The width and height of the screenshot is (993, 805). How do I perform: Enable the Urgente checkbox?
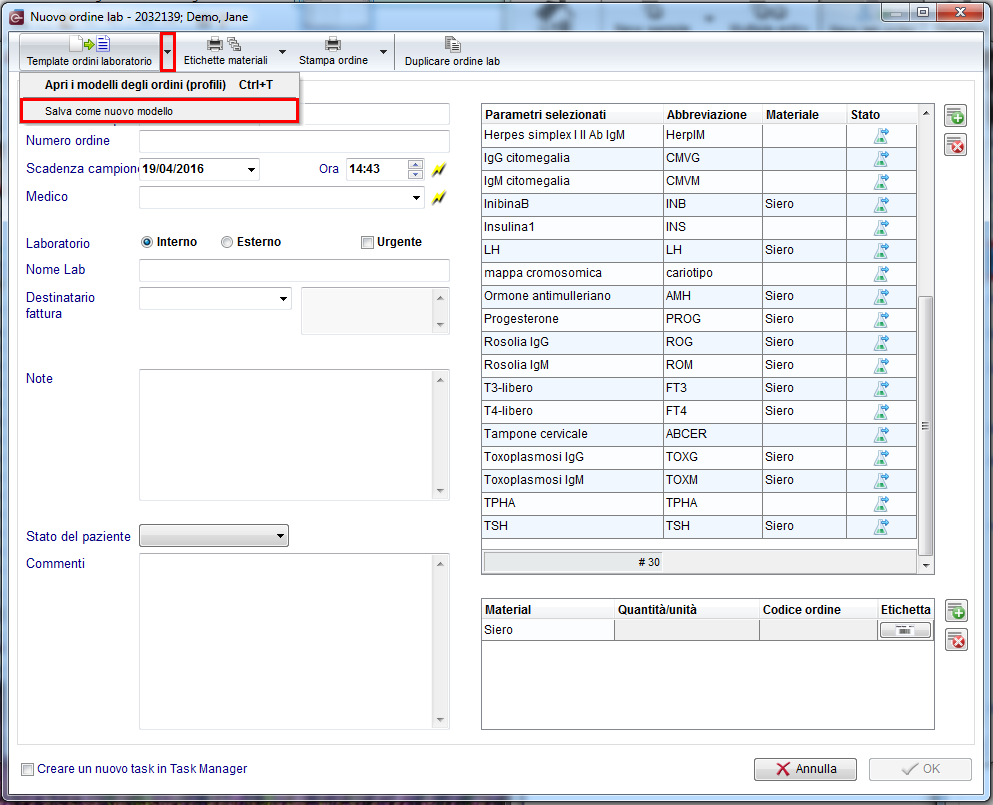click(367, 242)
